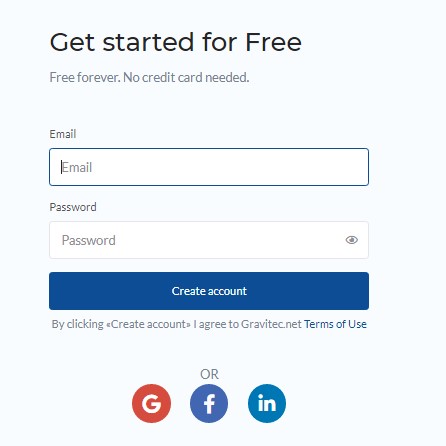
Task: Click the Password label above the field
Action: 73,207
